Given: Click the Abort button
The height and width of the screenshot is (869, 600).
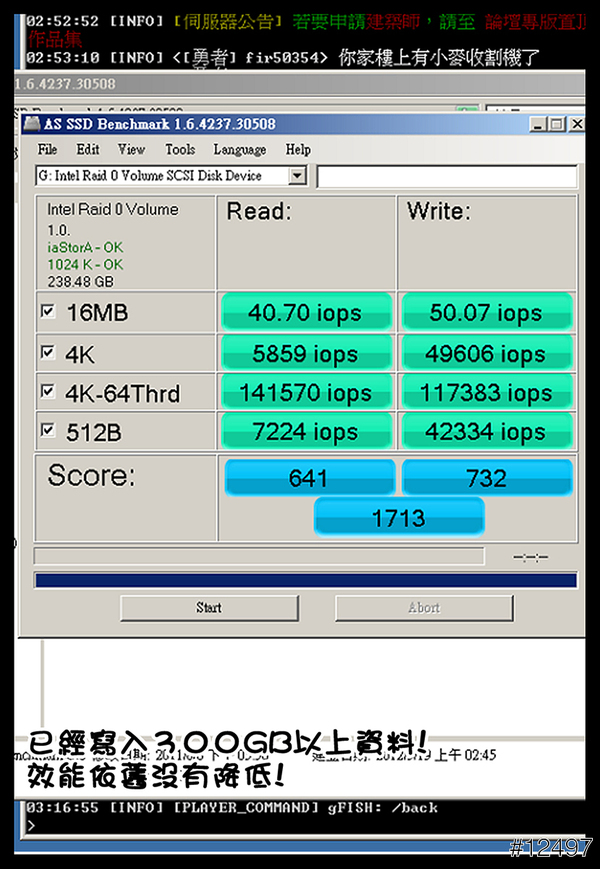Looking at the screenshot, I should tap(424, 608).
